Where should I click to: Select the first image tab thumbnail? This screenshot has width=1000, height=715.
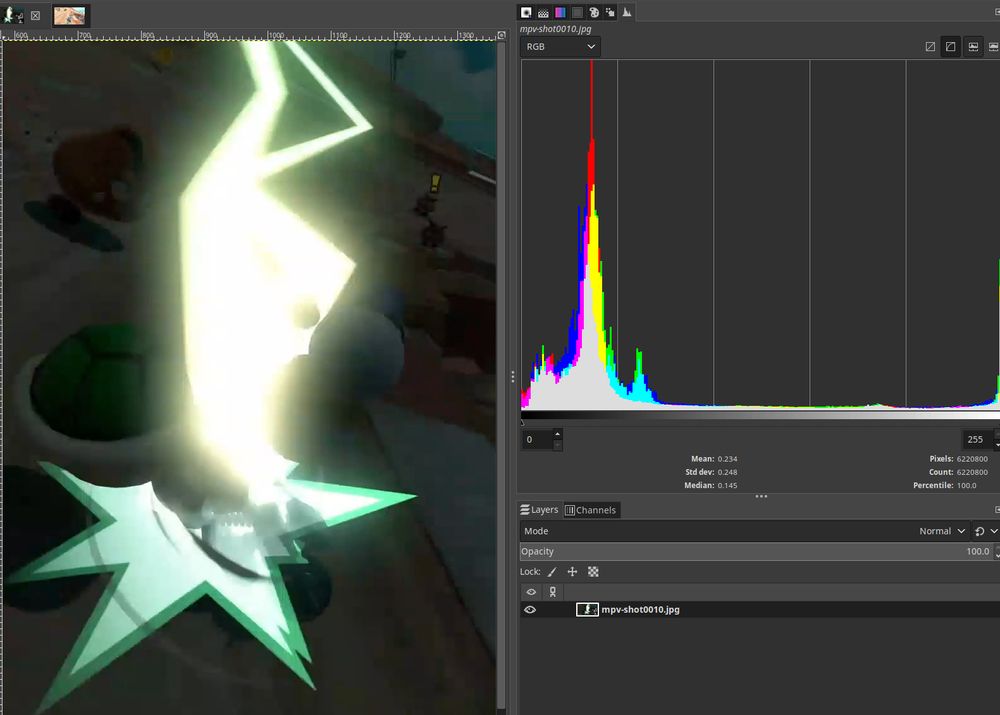11,15
